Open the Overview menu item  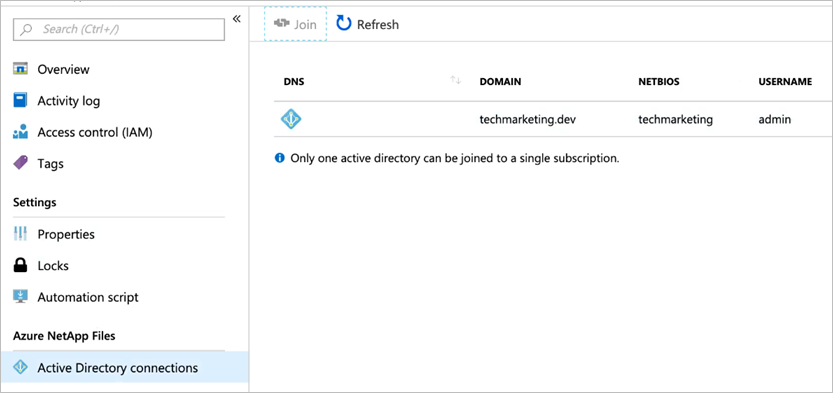tap(63, 70)
